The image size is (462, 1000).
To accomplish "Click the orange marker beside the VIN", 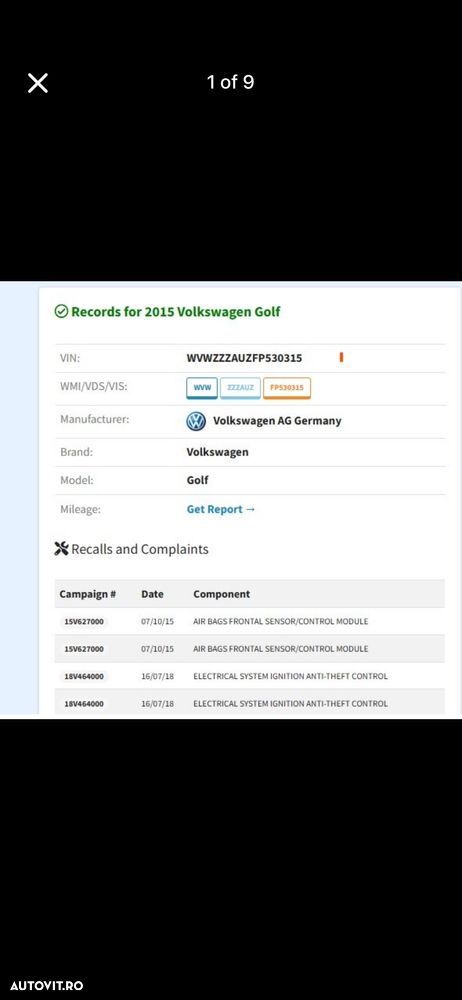I will [x=341, y=358].
